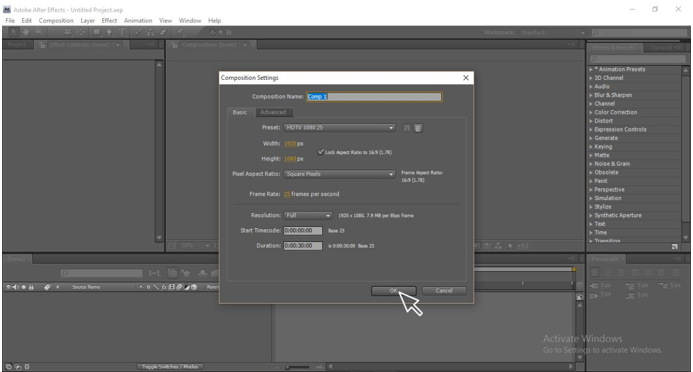The image size is (693, 372).
Task: Select center align in Paragraph panel
Action: pyautogui.click(x=608, y=273)
